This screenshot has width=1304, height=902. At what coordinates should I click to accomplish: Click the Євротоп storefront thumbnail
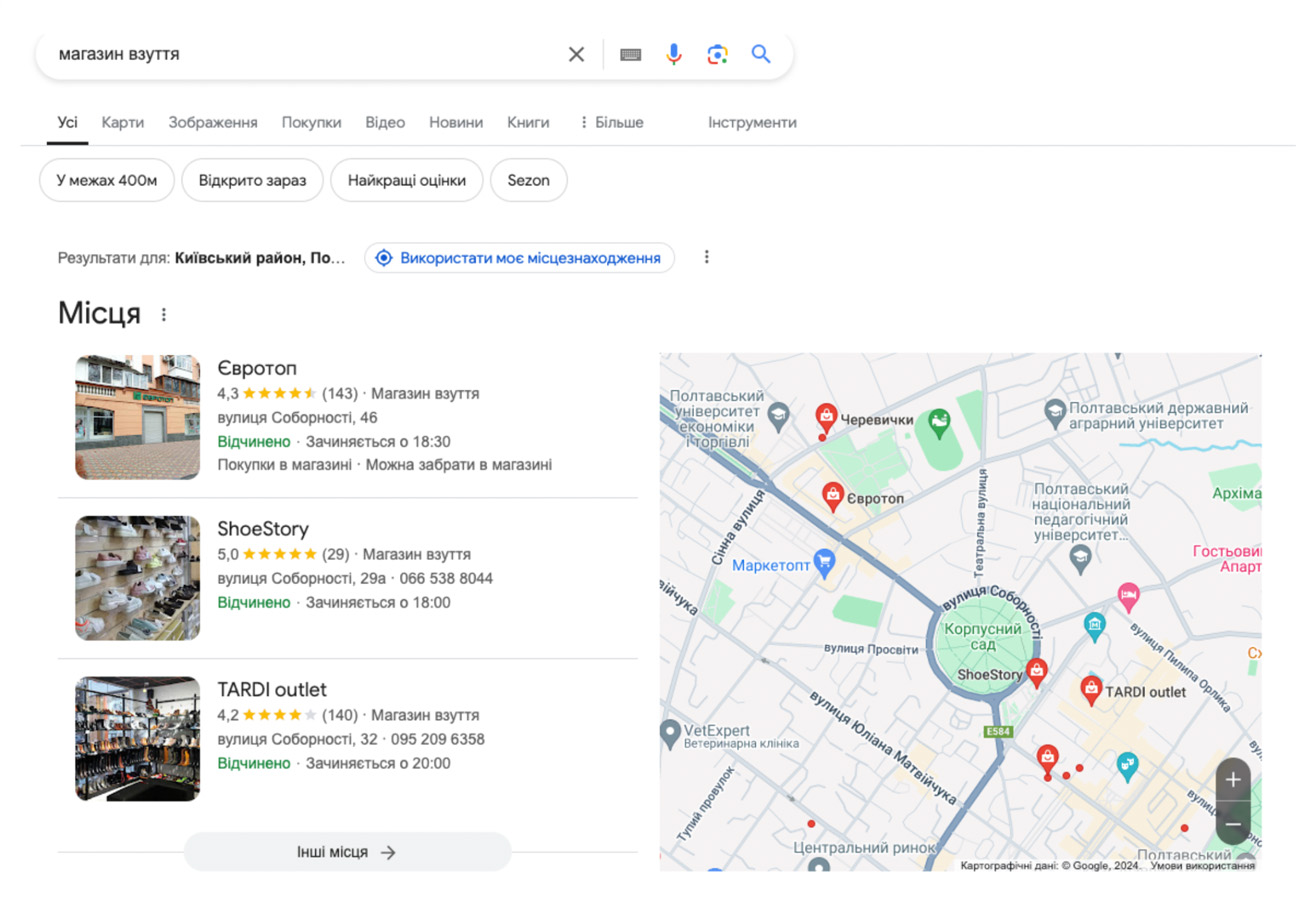point(138,417)
